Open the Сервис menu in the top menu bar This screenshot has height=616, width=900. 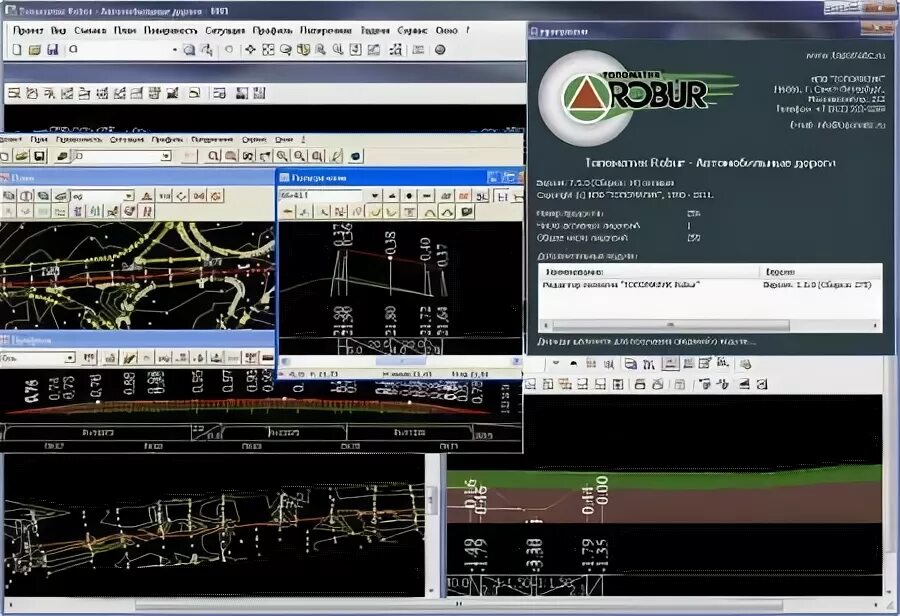pos(412,30)
